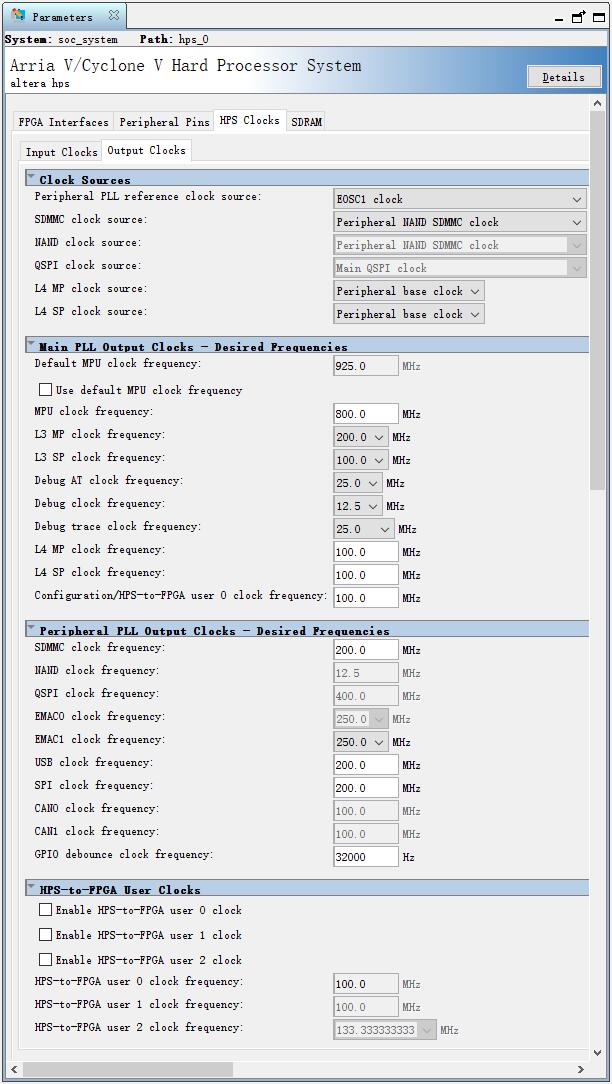Check Enable HPS-to-FPGA user 1 clock
Screen dimensions: 612x1084
click(46, 935)
